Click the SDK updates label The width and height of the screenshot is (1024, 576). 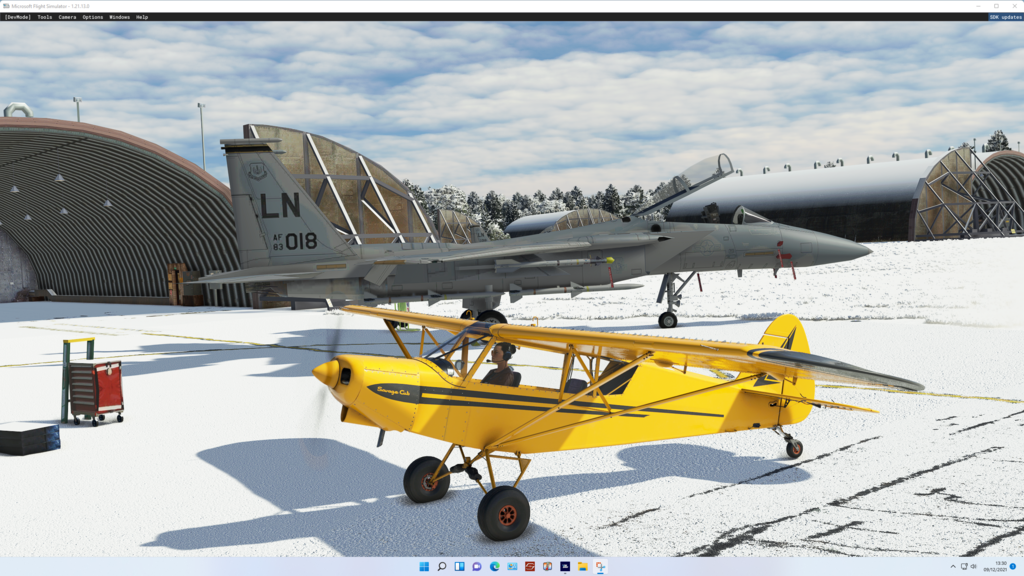pyautogui.click(x=1005, y=17)
